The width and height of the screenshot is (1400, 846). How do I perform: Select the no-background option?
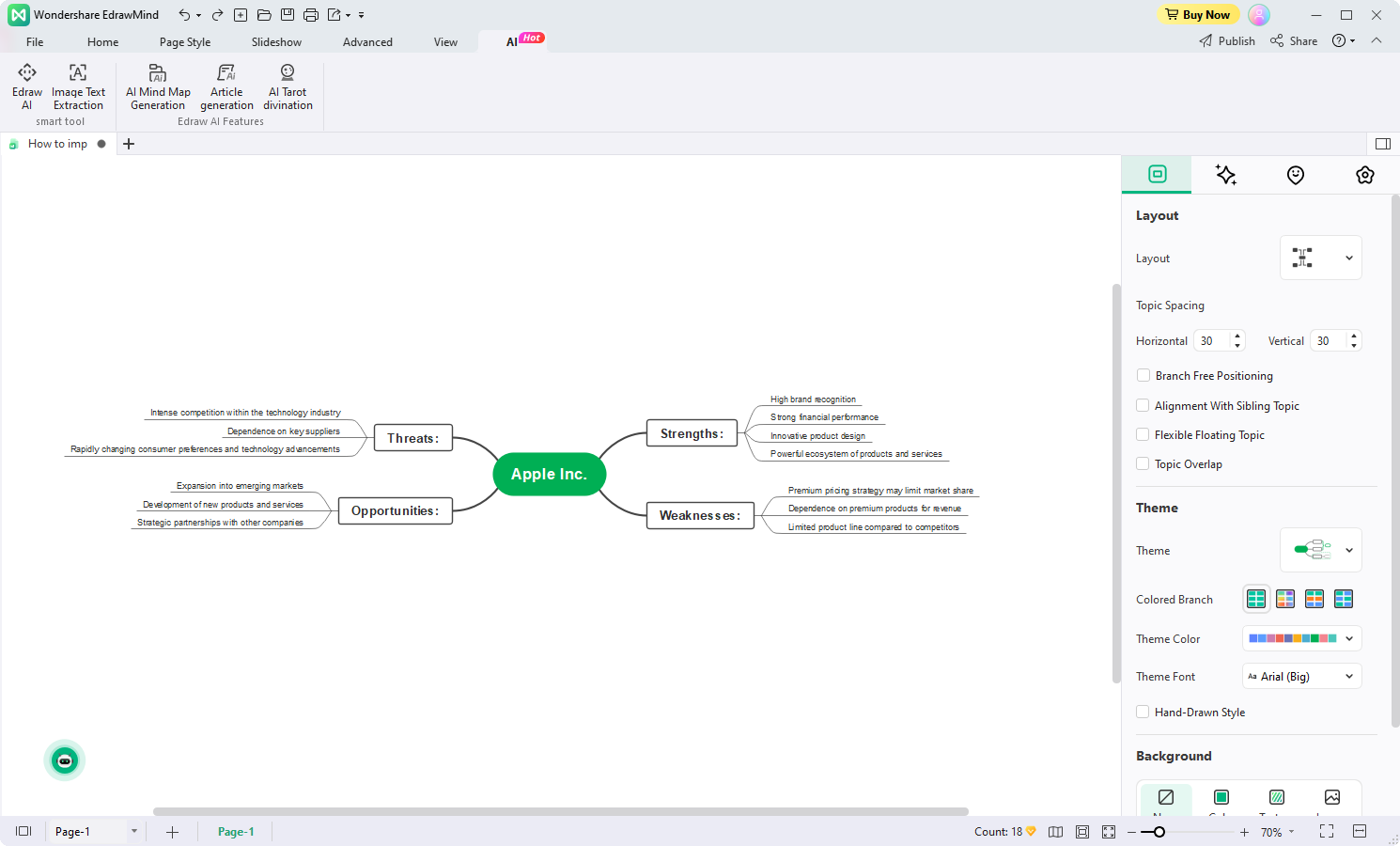pyautogui.click(x=1166, y=799)
